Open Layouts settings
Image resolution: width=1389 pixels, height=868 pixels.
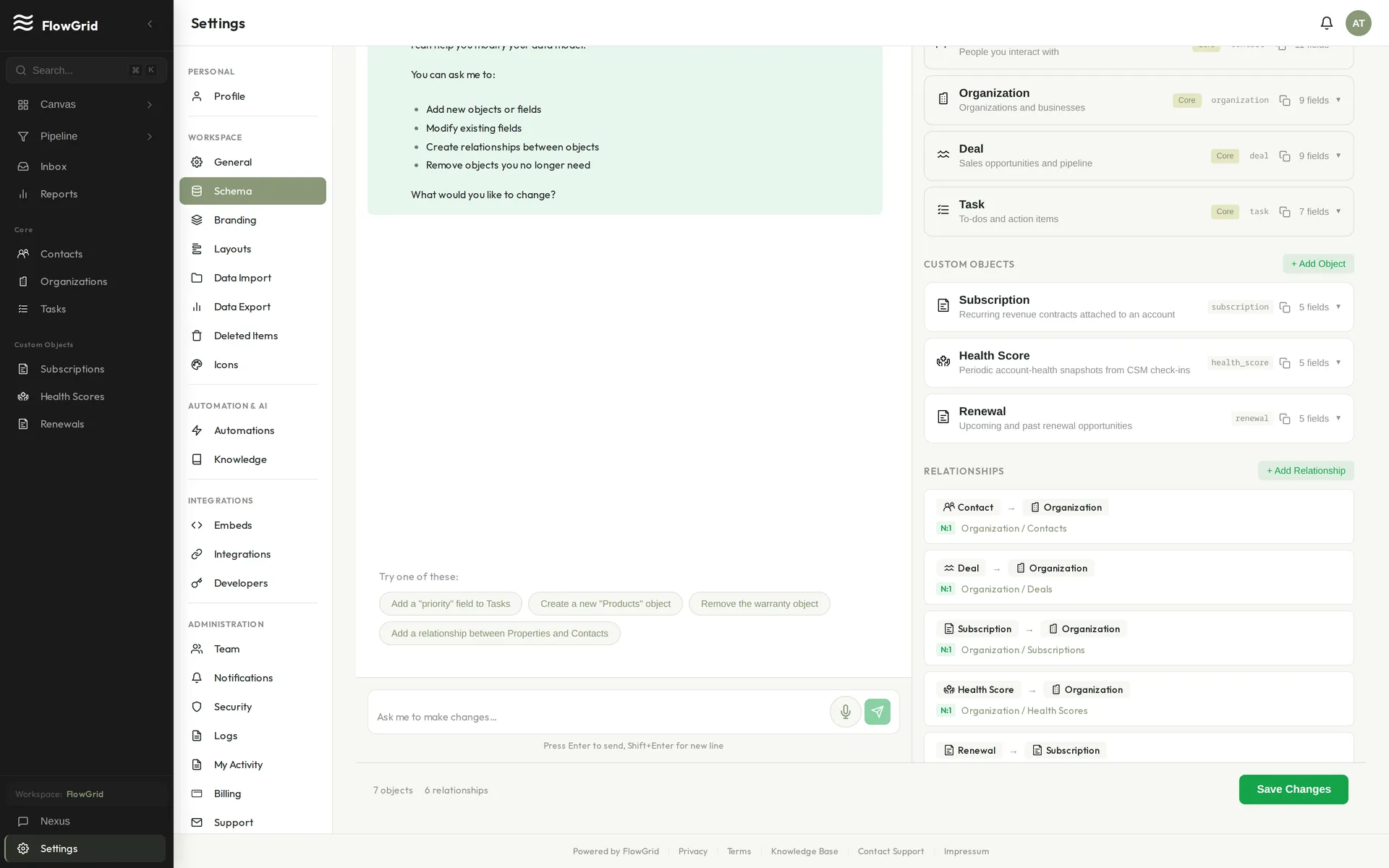(x=252, y=249)
